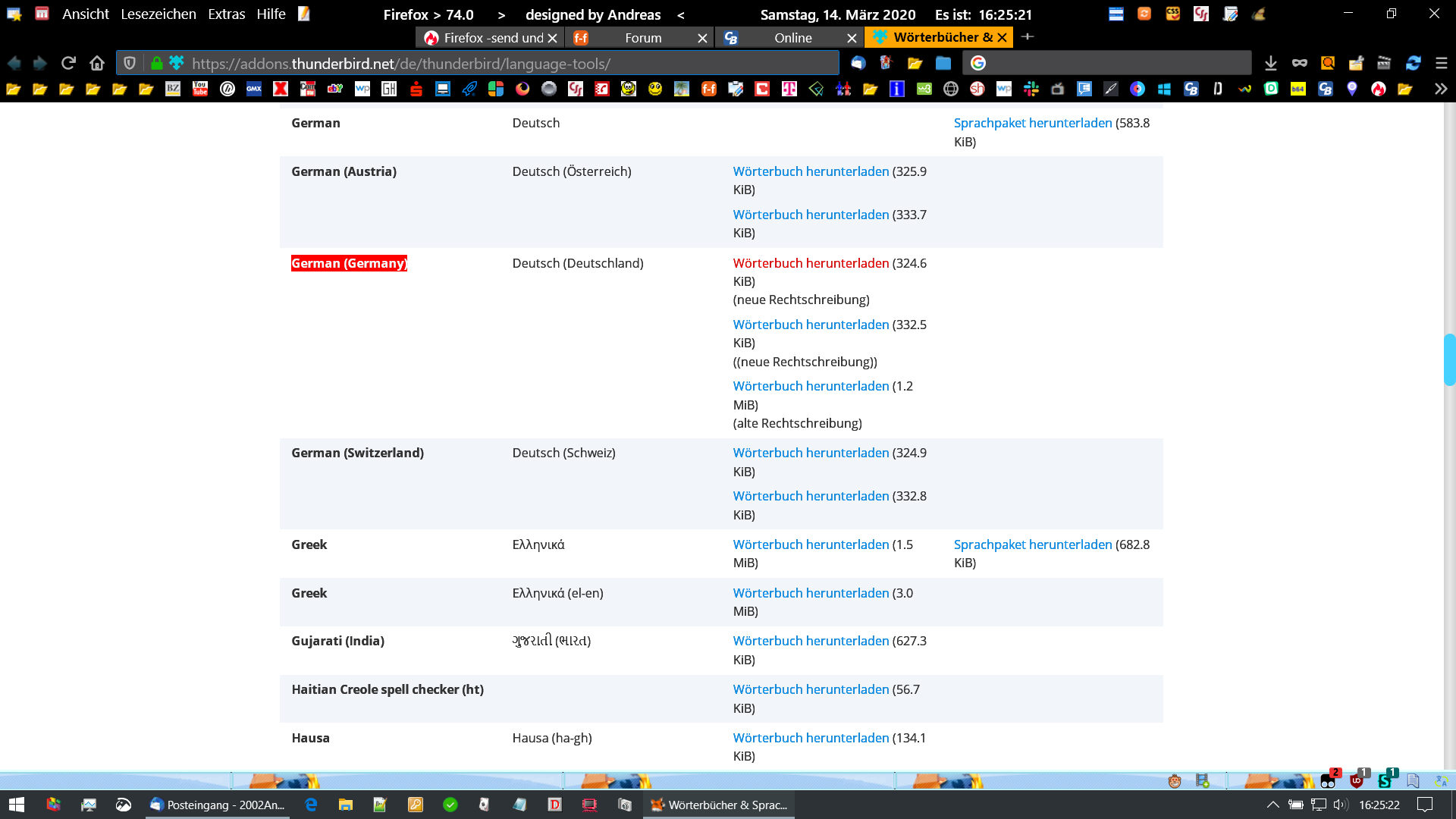Screen dimensions: 1456x819
Task: Open the new tab plus button
Action: (1028, 36)
